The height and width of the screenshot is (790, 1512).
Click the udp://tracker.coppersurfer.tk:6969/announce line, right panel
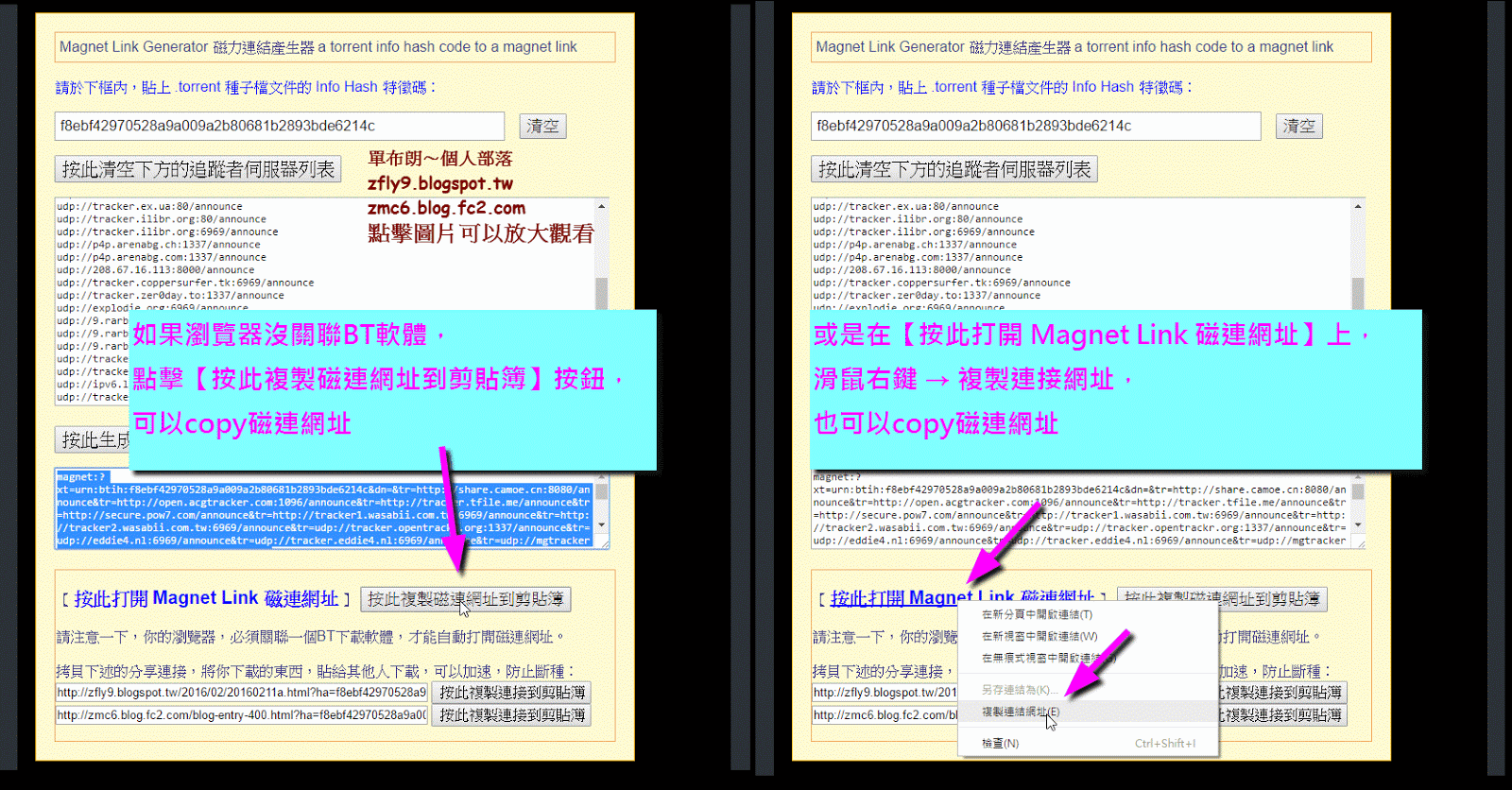[942, 283]
